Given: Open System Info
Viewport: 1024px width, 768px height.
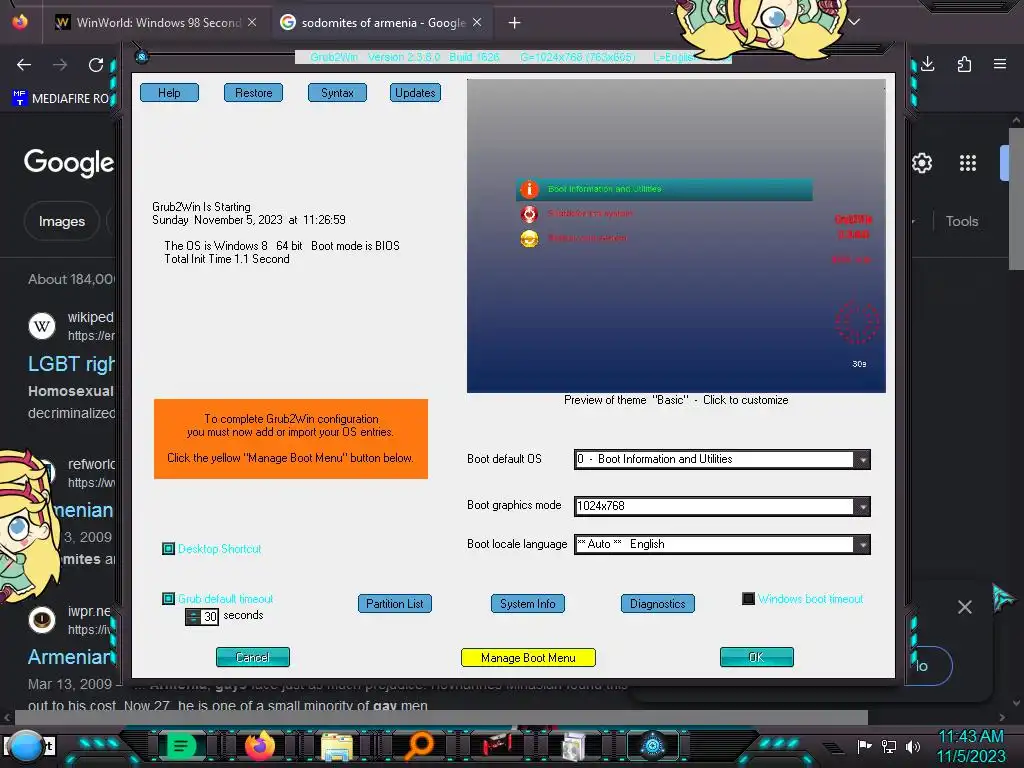Looking at the screenshot, I should 528,603.
